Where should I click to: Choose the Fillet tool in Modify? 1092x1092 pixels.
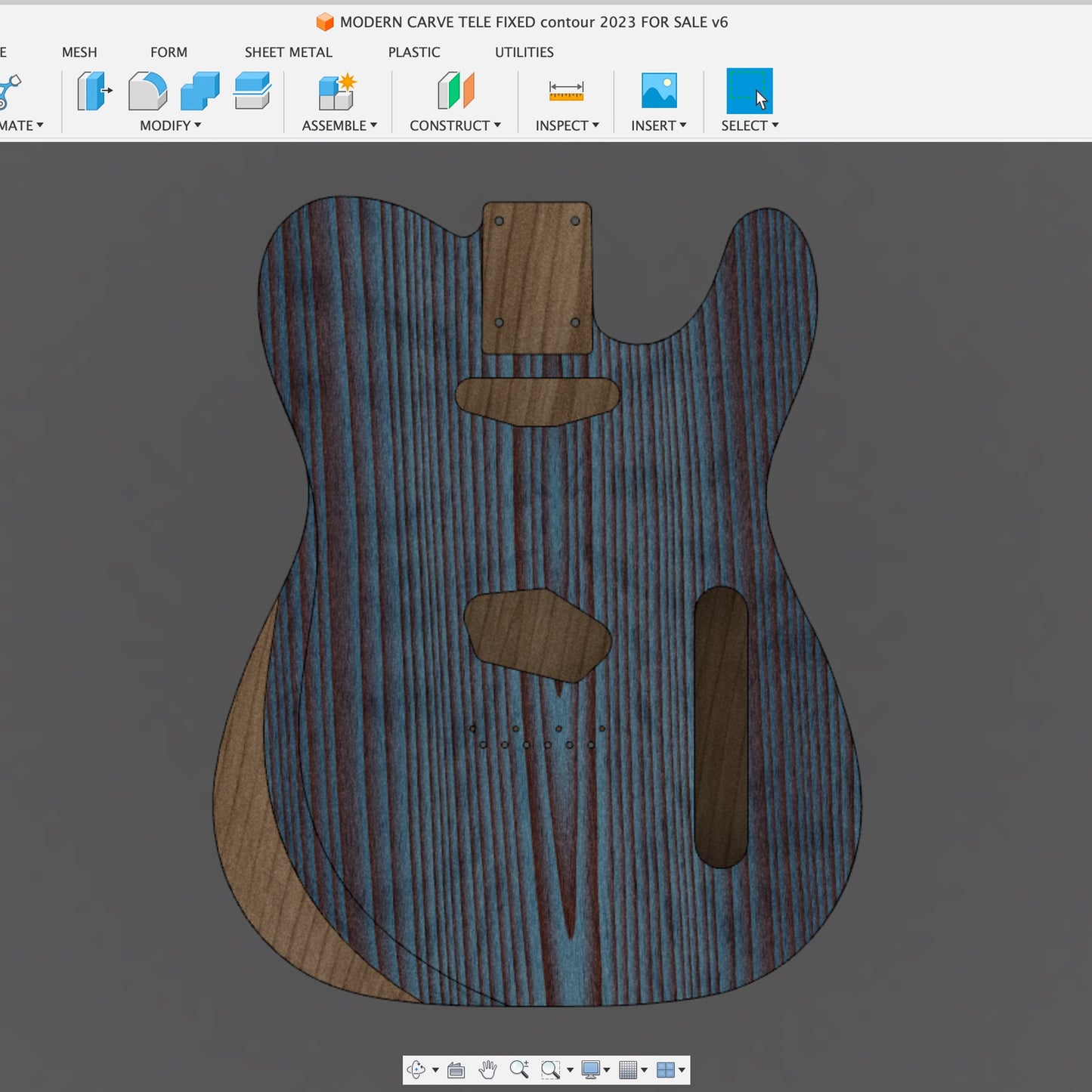[147, 91]
